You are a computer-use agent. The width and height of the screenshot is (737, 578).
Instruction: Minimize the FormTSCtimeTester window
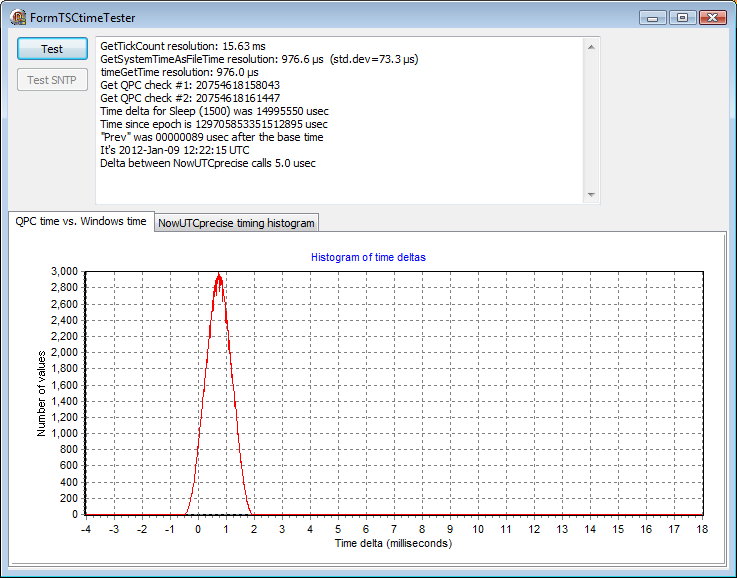[x=652, y=18]
